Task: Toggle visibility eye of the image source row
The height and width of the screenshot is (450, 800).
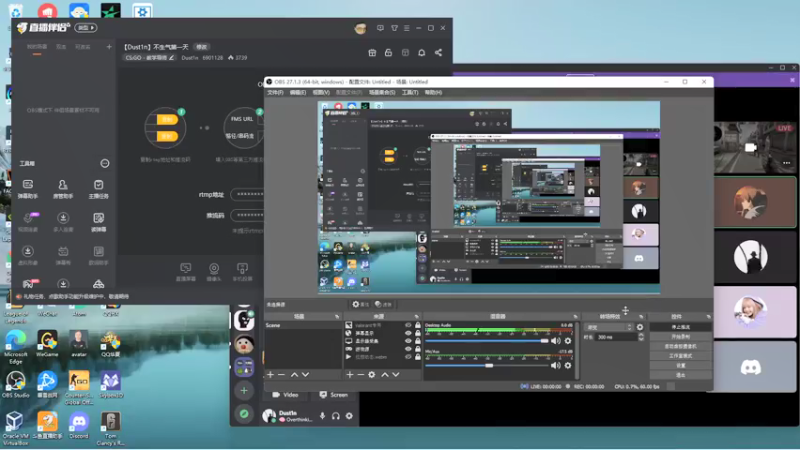Action: (408, 325)
